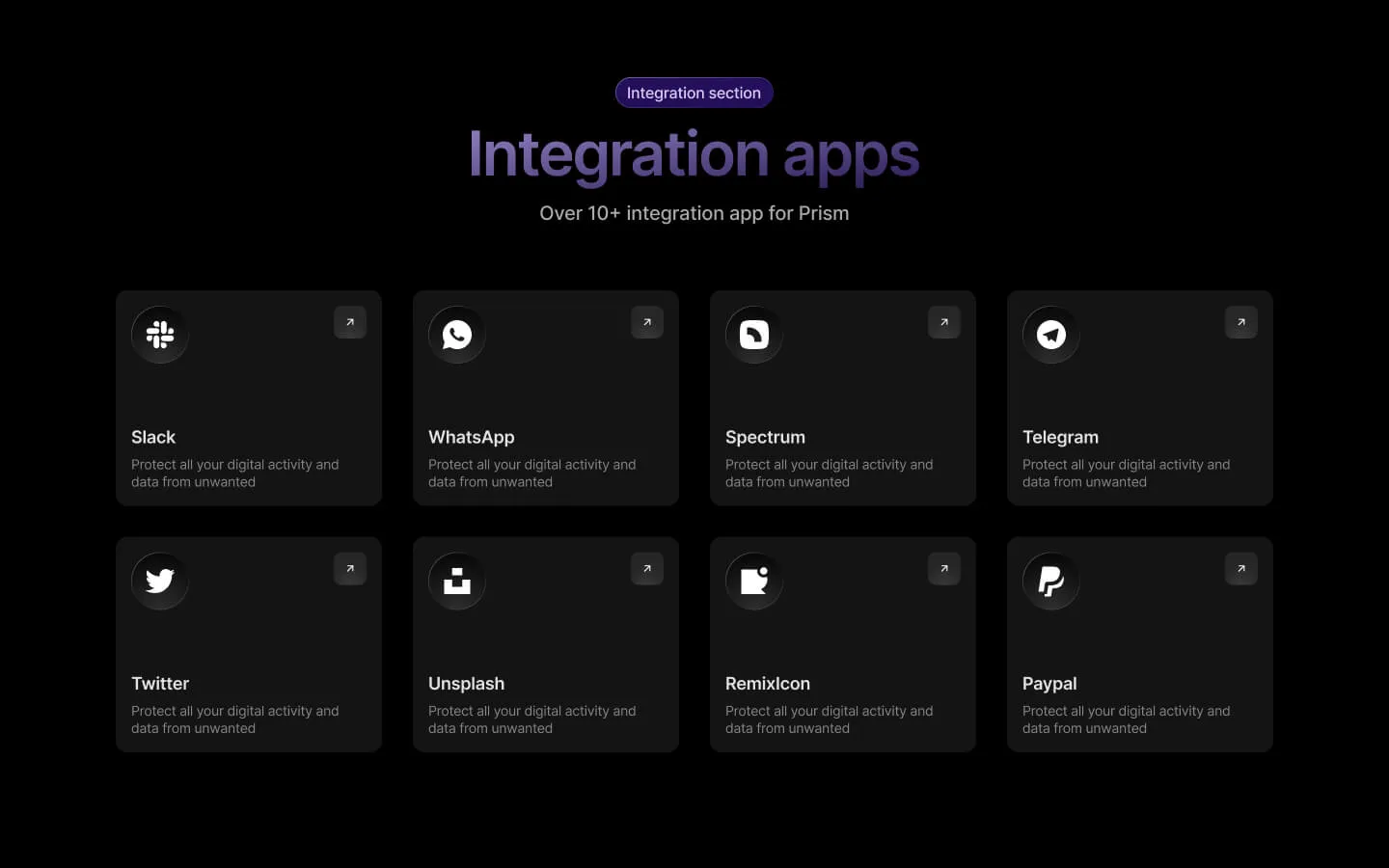
Task: Click the description text under Paypal
Action: tap(1127, 719)
